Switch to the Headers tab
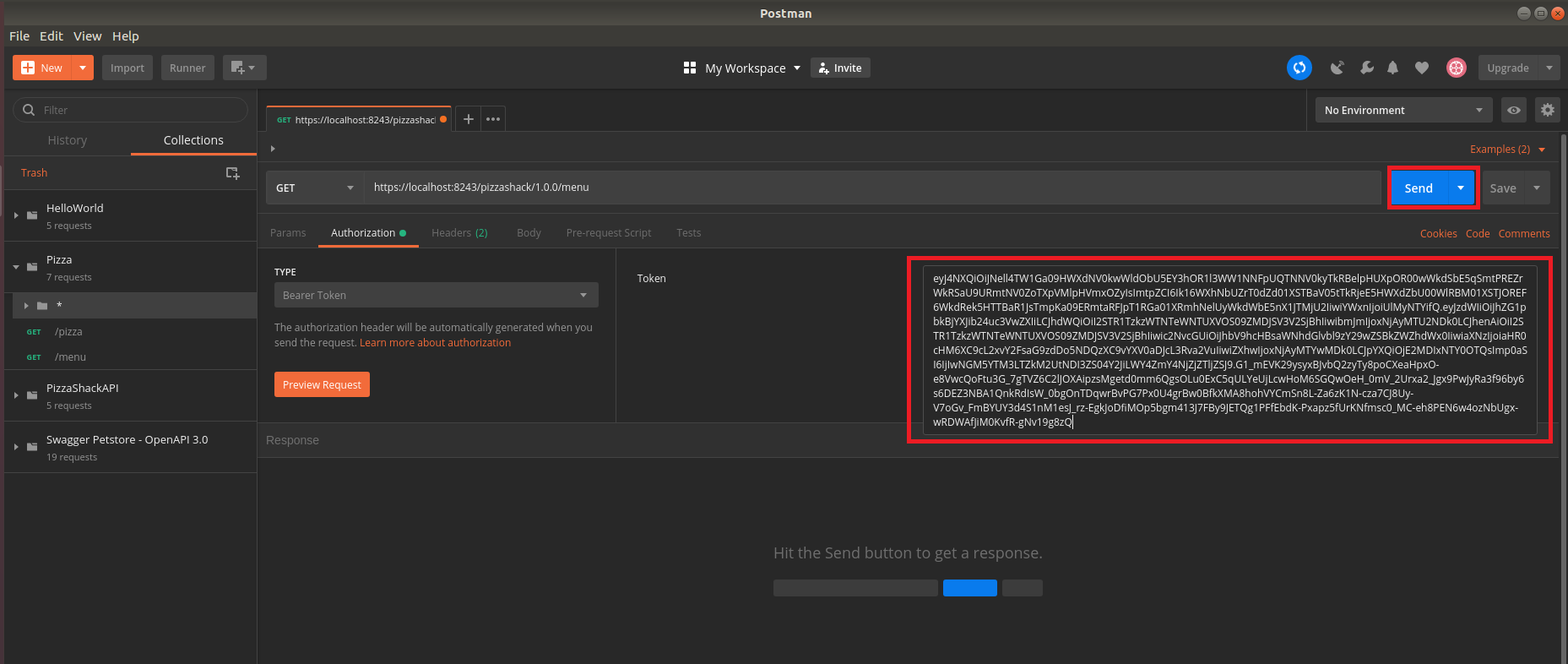The height and width of the screenshot is (664, 1568). tap(458, 233)
